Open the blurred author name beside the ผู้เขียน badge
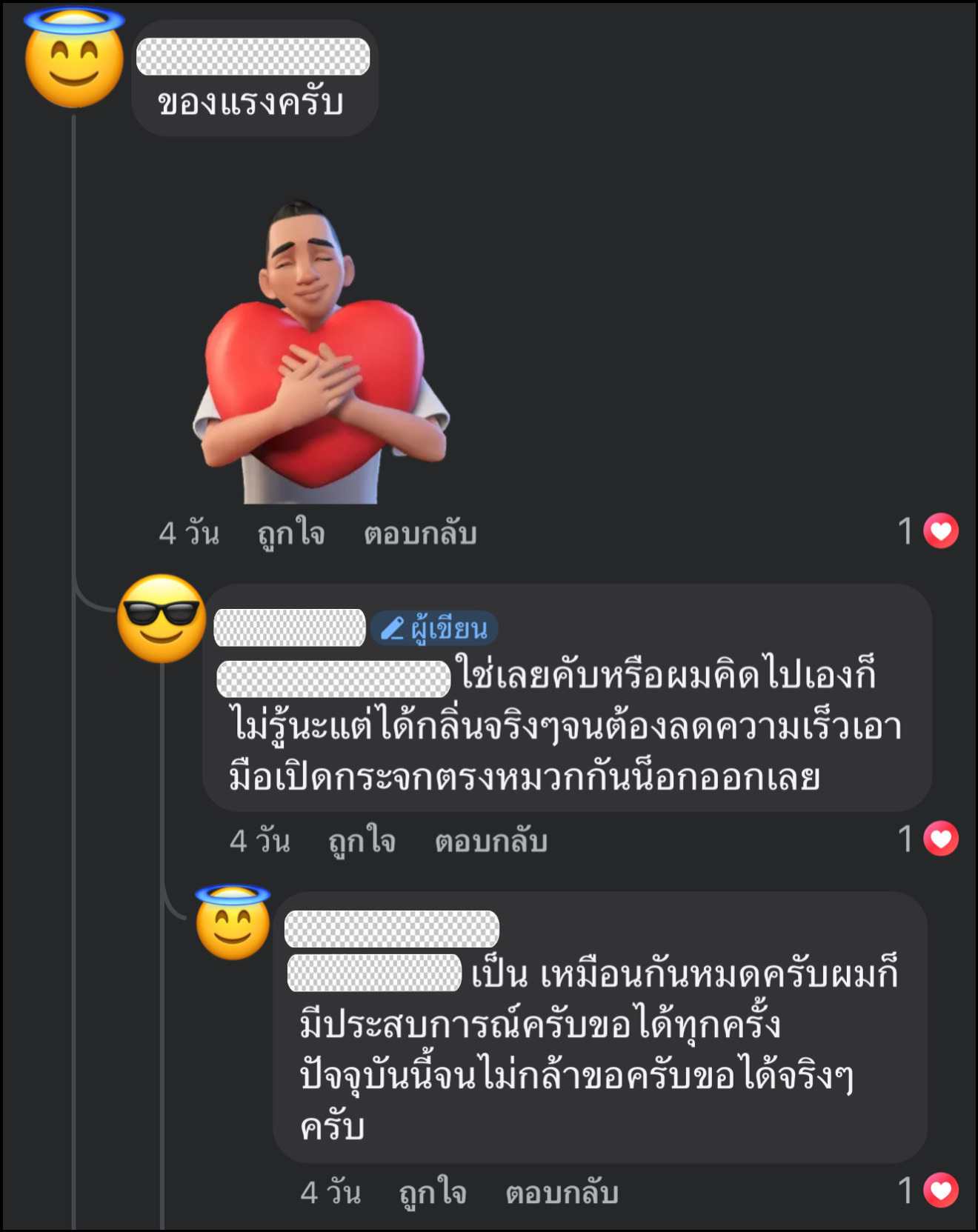 [290, 627]
